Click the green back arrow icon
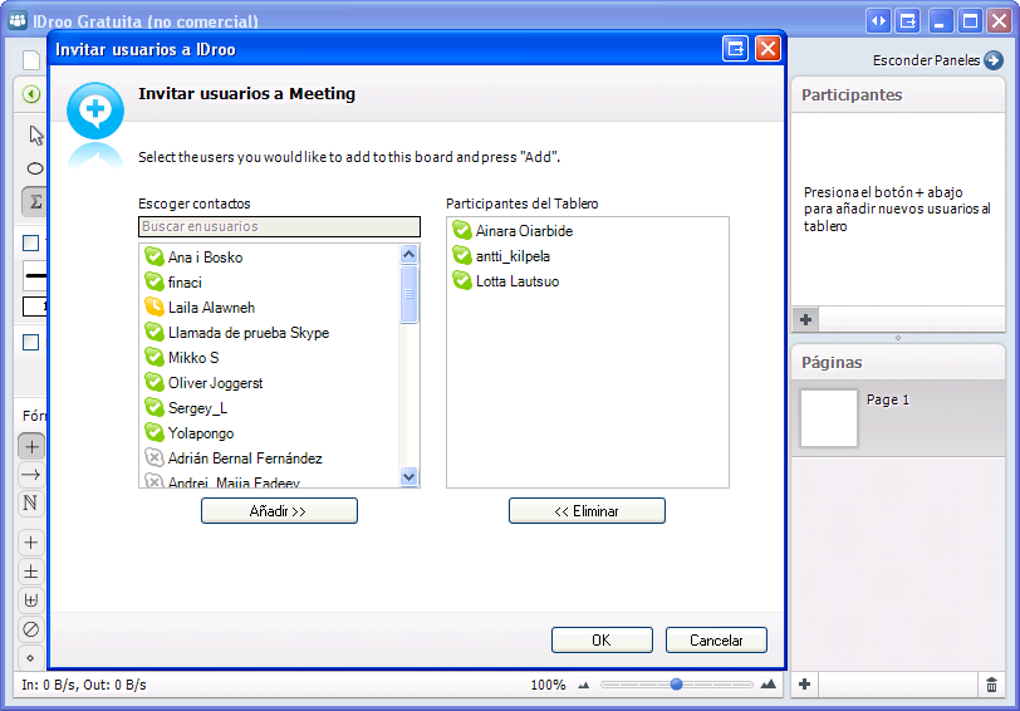 31,94
